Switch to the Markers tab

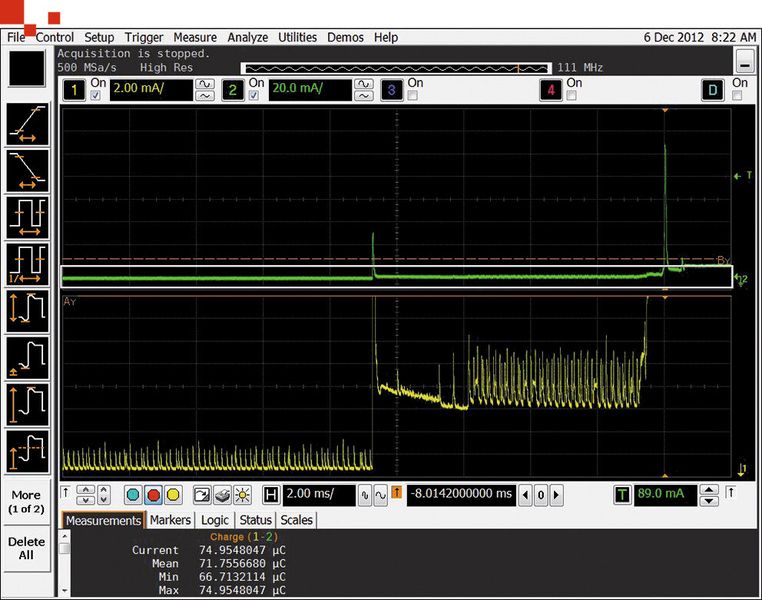click(x=170, y=520)
